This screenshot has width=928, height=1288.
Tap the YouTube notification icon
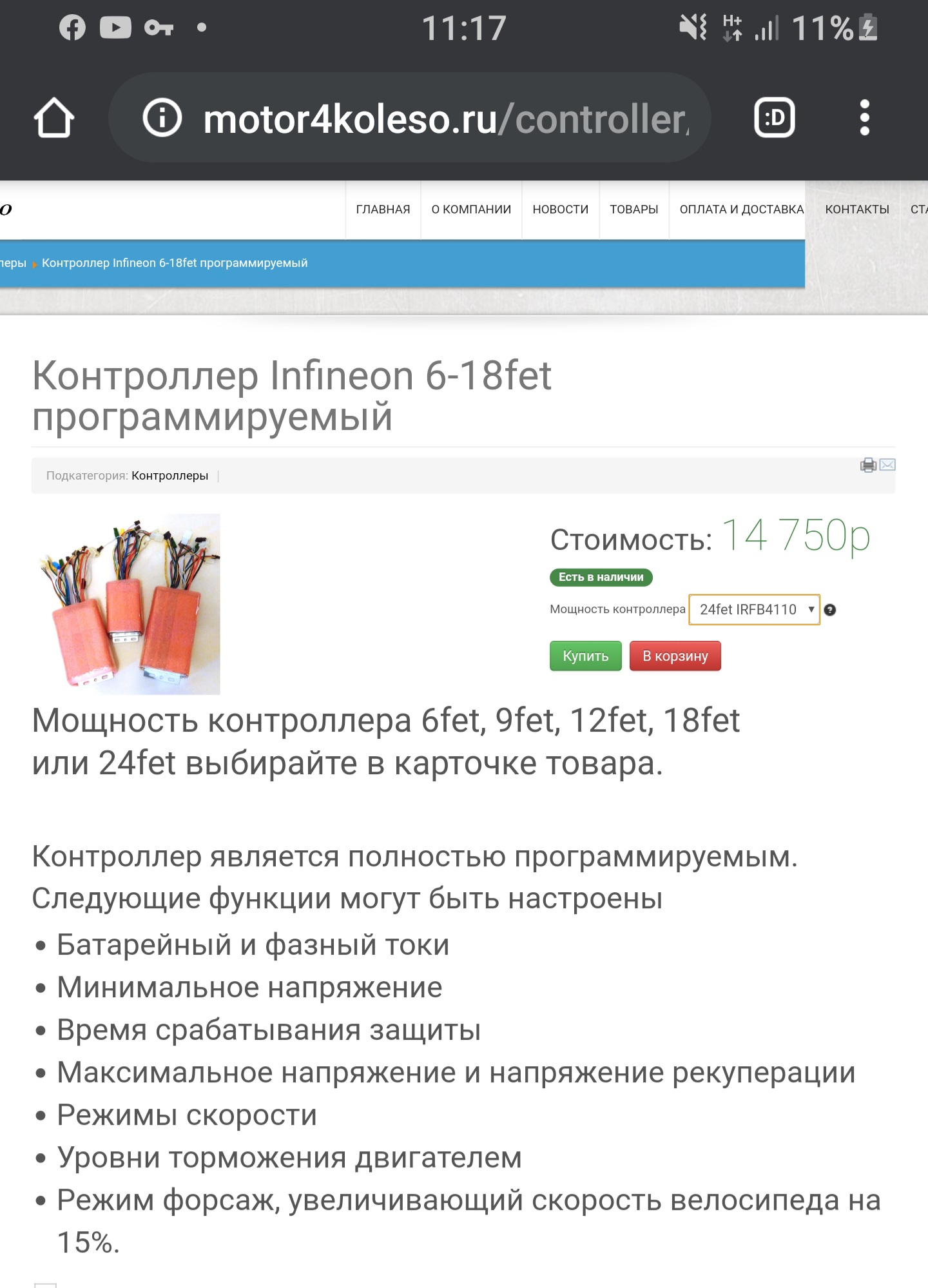coord(116,28)
